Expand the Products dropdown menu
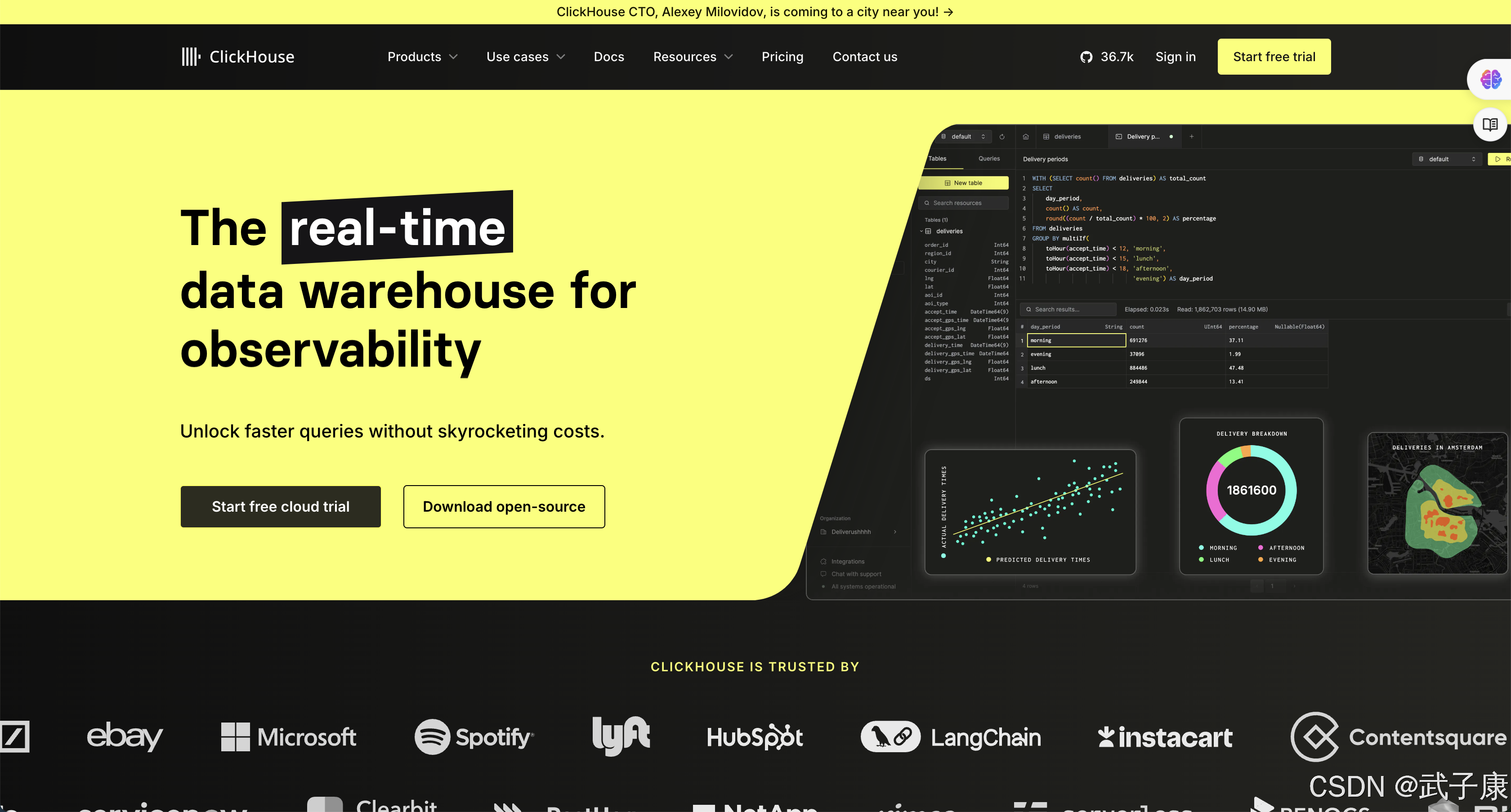Screen dimensions: 1511x812 [x=421, y=57]
